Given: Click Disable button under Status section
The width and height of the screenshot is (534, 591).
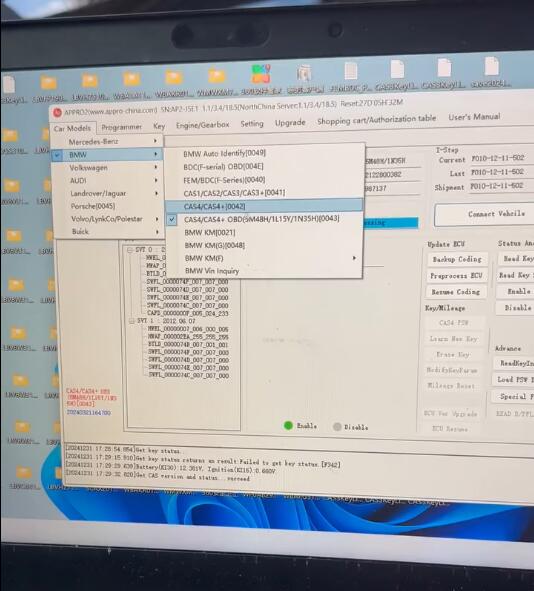Looking at the screenshot, I should coord(515,308).
